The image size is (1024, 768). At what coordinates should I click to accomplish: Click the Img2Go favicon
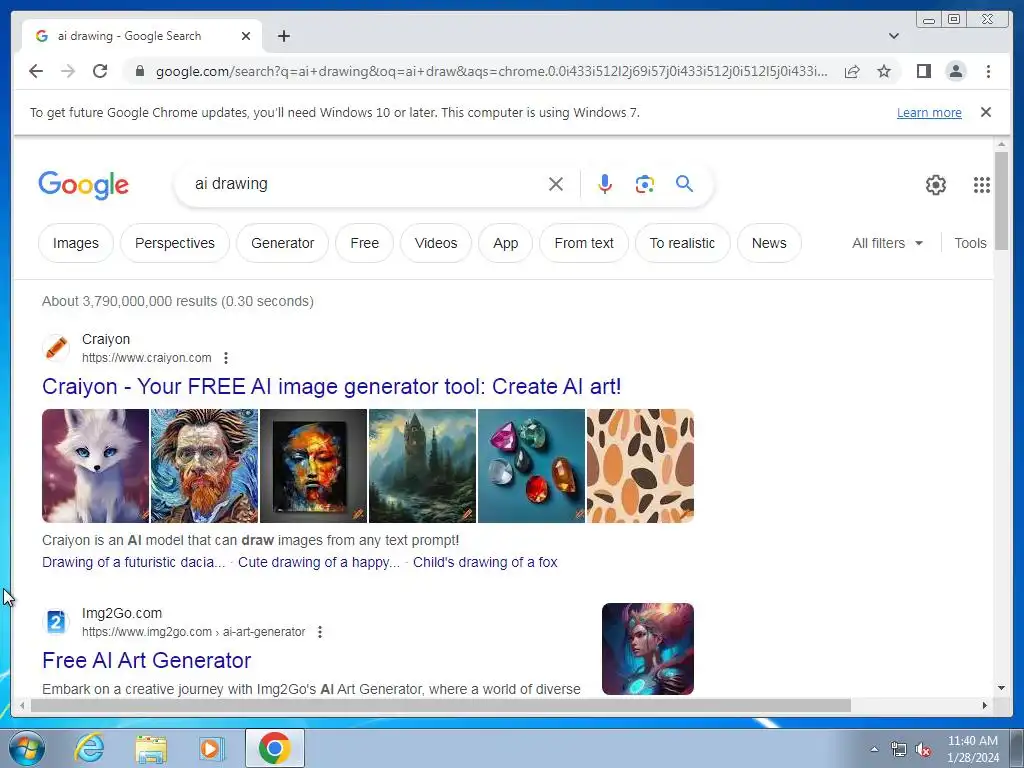56,622
